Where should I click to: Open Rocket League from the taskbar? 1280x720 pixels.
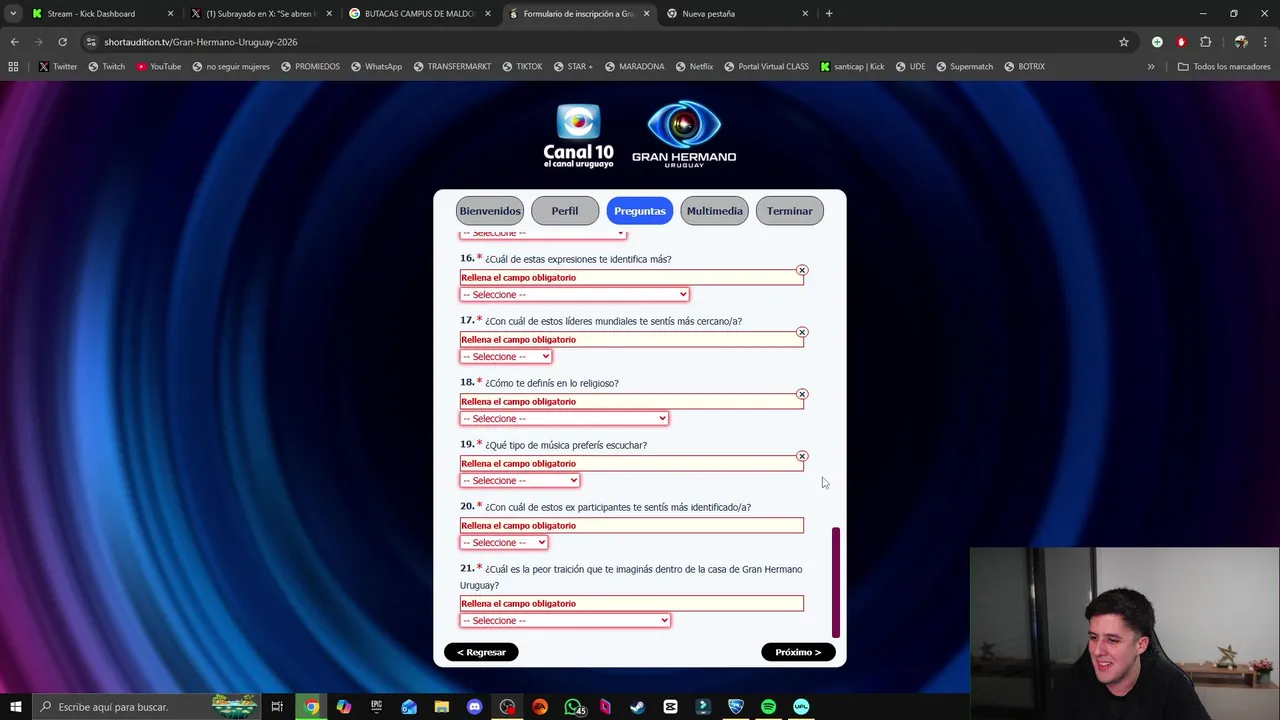(x=735, y=707)
